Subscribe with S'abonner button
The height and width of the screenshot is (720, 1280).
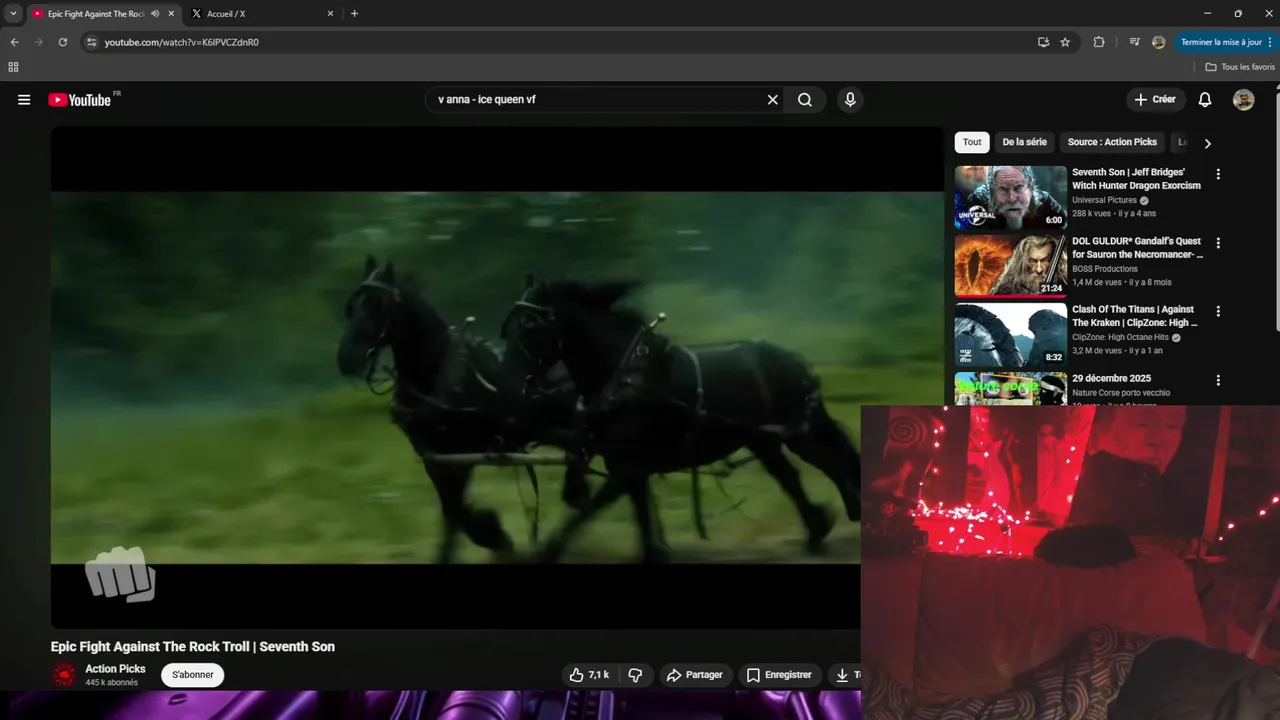coord(193,675)
